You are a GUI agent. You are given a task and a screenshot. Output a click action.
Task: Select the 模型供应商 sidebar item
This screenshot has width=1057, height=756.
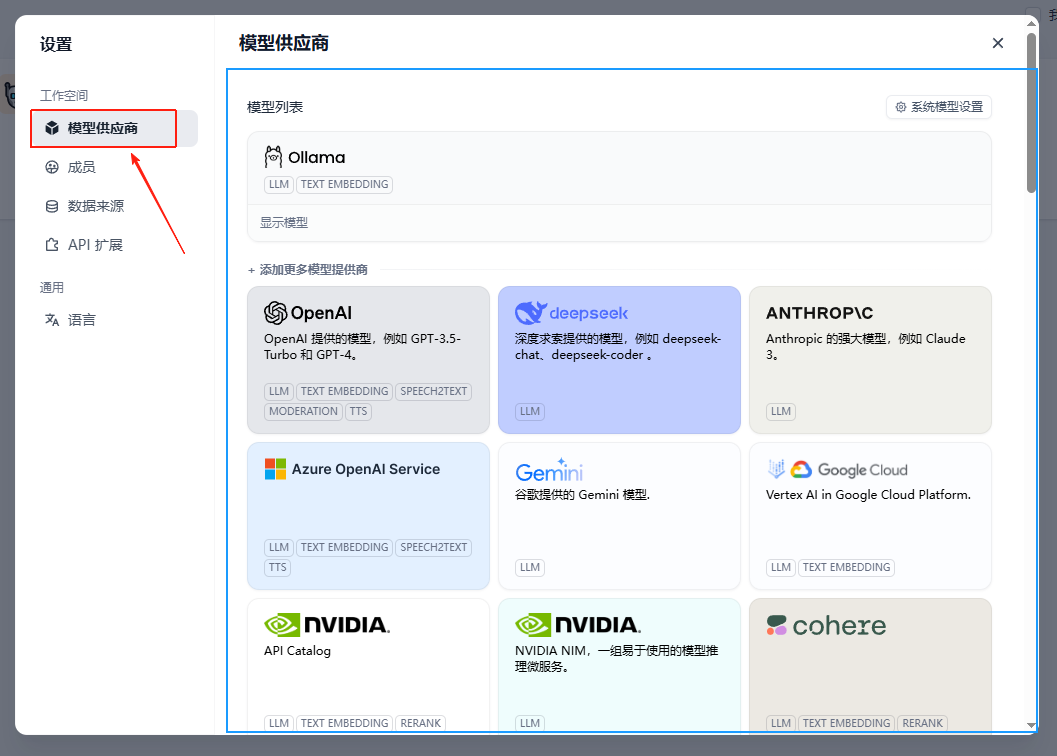pyautogui.click(x=103, y=128)
